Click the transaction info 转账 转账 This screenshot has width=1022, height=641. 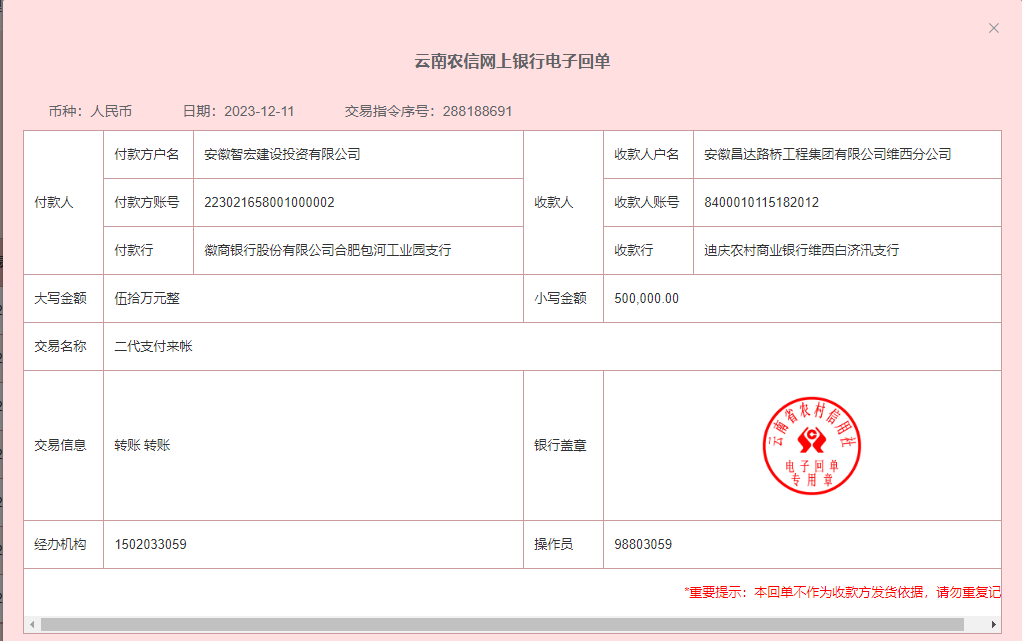(142, 445)
